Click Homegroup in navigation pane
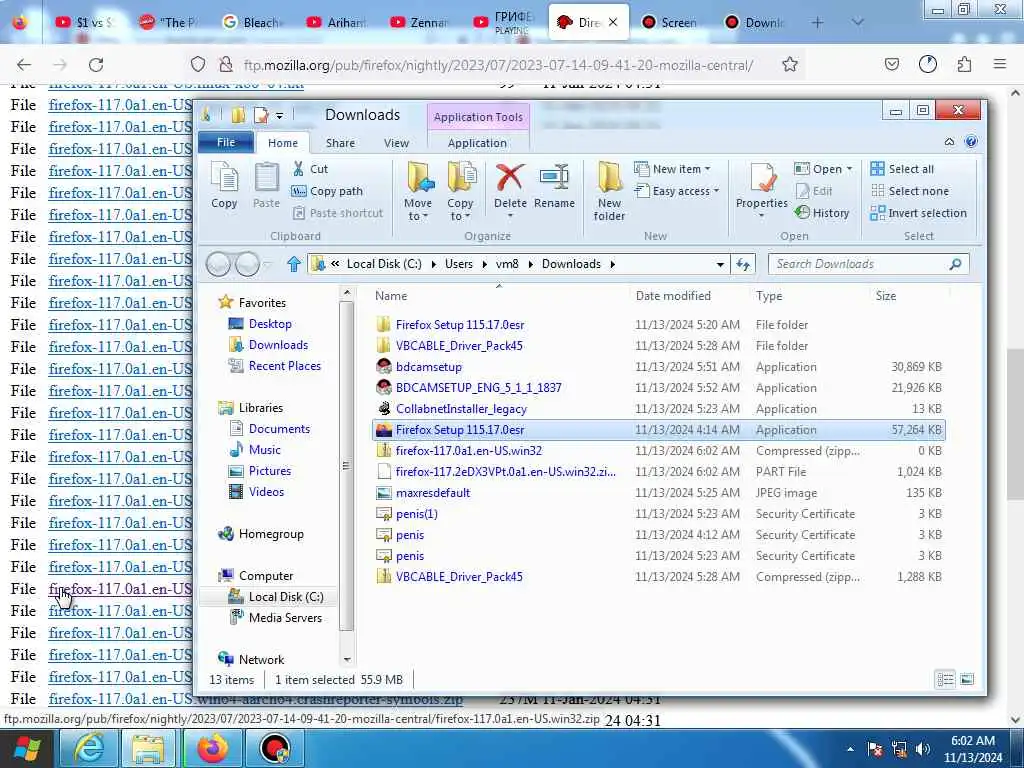Screen dimensions: 1024x768 tap(261, 534)
